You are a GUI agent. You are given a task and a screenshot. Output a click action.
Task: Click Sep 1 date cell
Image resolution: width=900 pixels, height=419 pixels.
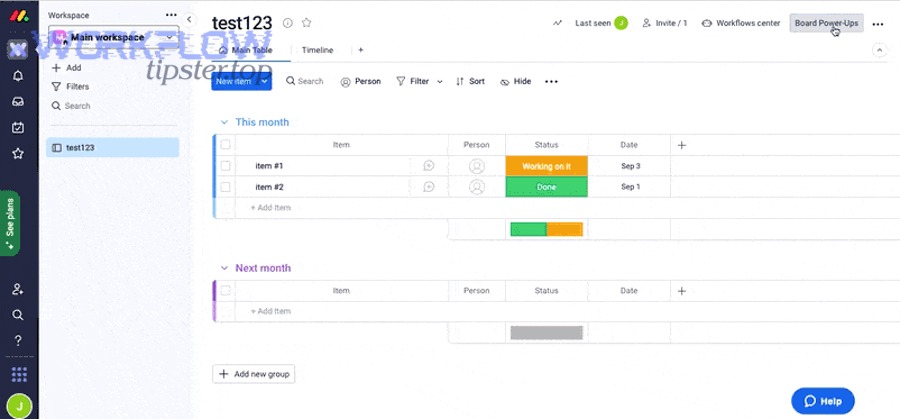[630, 187]
